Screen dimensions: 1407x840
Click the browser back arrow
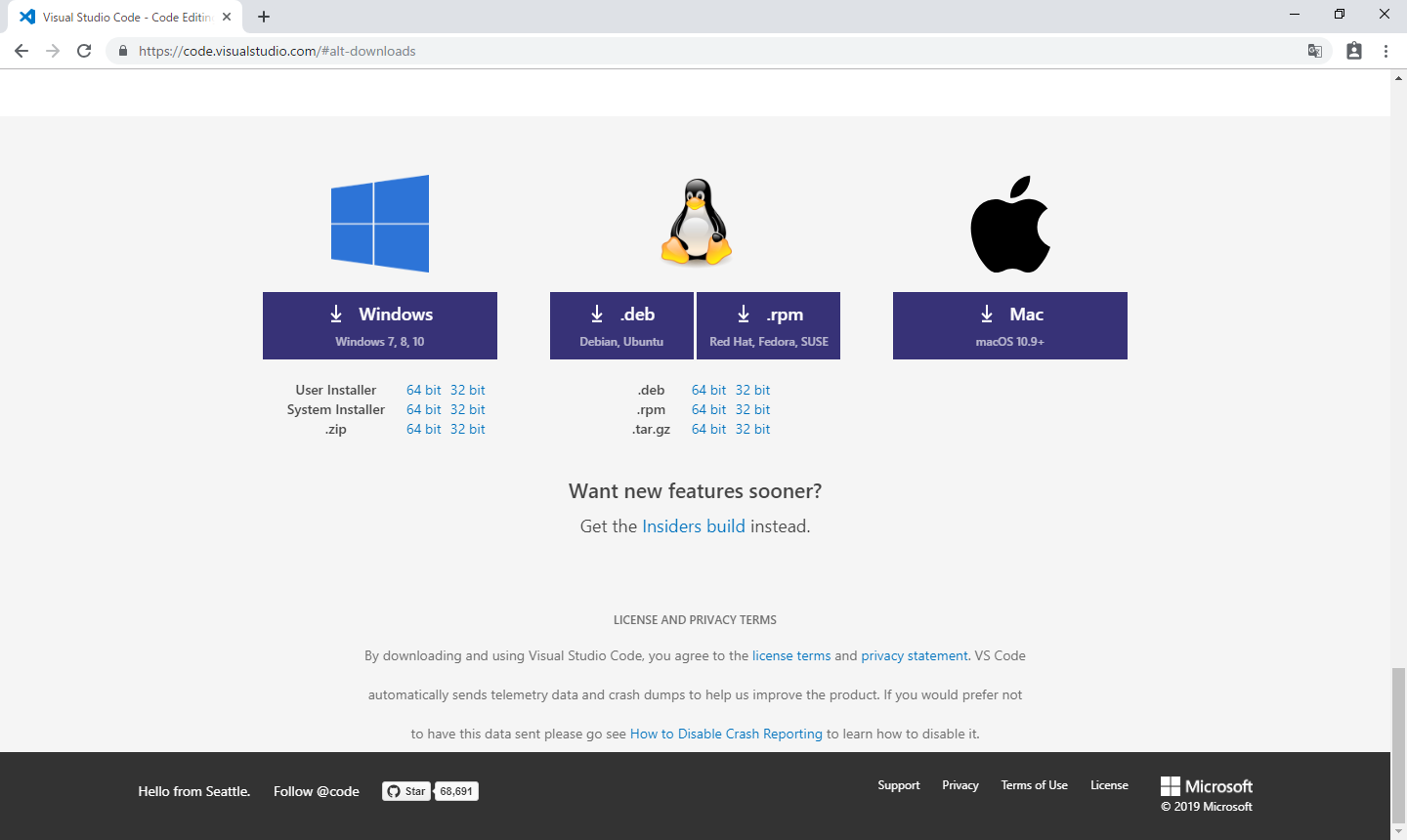21,51
